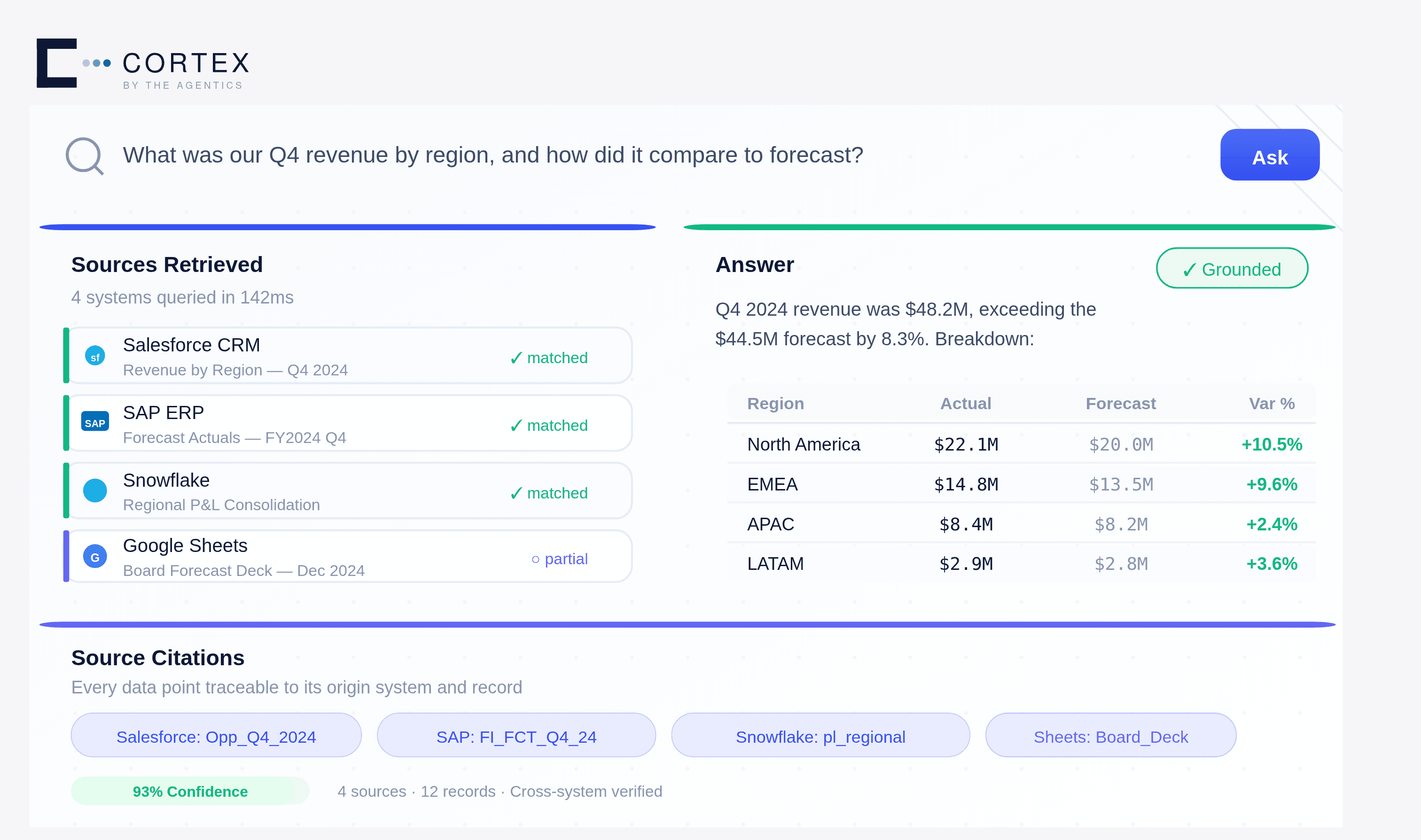1421x840 pixels.
Task: Click the Var % column header
Action: (x=1272, y=404)
